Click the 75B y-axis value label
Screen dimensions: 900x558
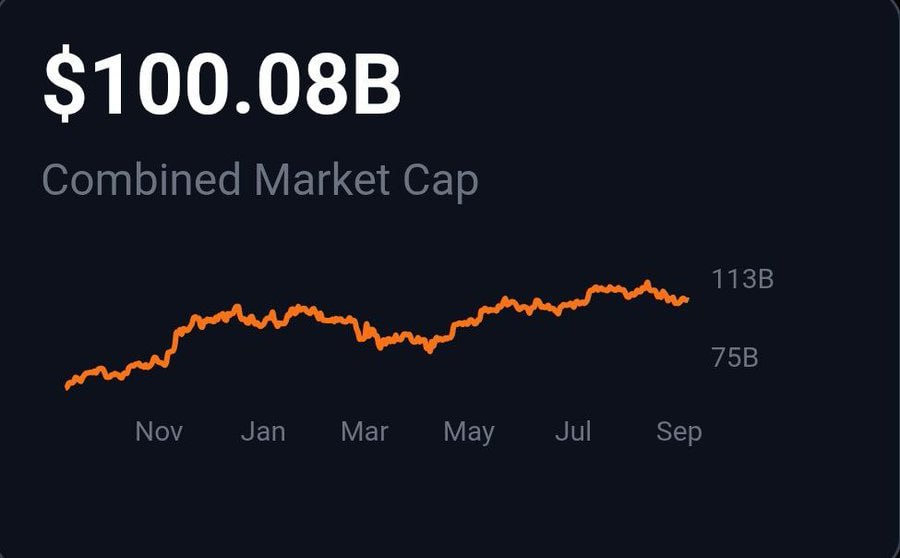click(x=735, y=358)
